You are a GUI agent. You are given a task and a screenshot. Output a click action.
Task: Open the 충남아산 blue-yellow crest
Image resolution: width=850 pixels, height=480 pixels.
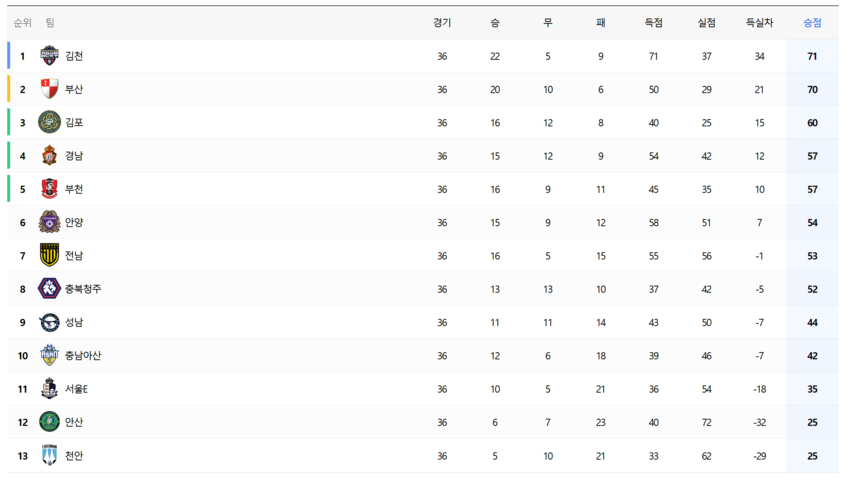pyautogui.click(x=49, y=355)
